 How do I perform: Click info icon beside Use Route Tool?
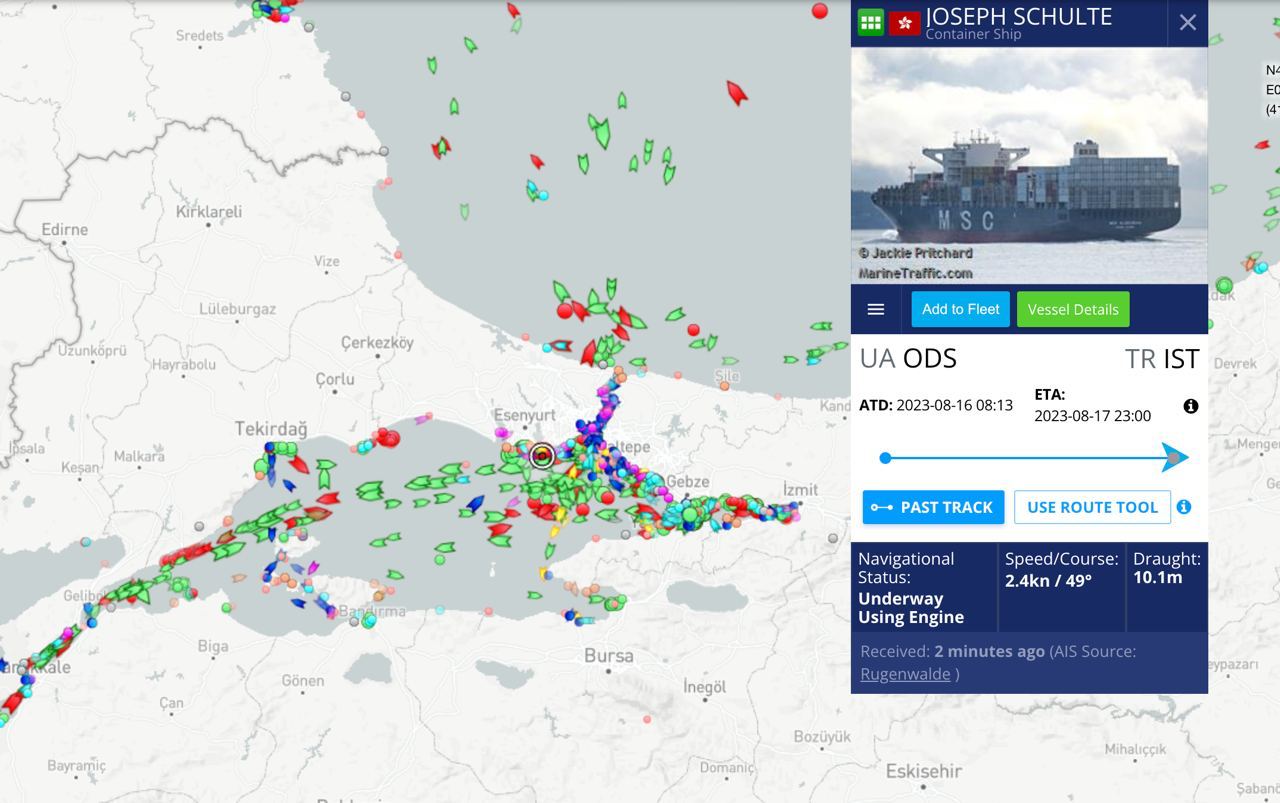(x=1184, y=507)
